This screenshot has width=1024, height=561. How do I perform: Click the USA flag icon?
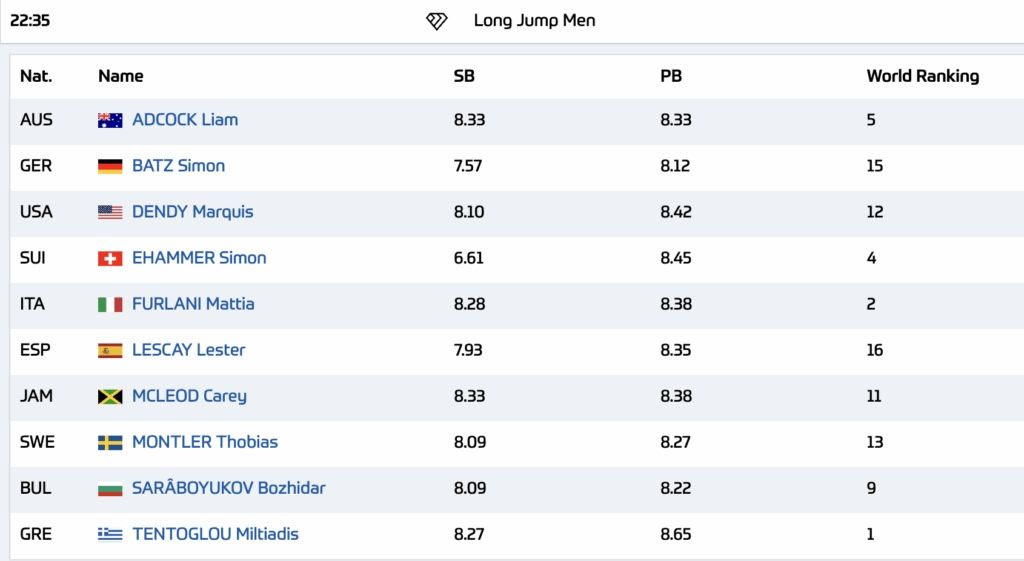point(110,212)
